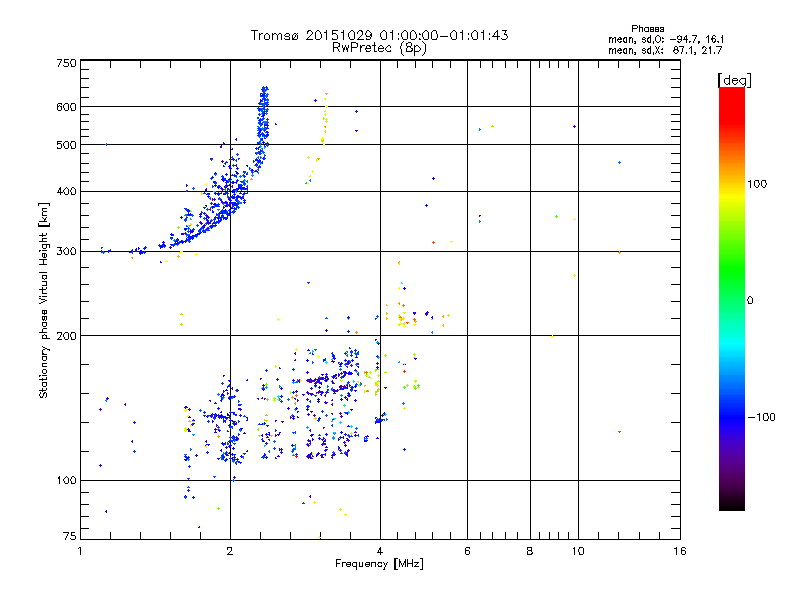Click colorbar tick label "-100"

click(x=761, y=417)
